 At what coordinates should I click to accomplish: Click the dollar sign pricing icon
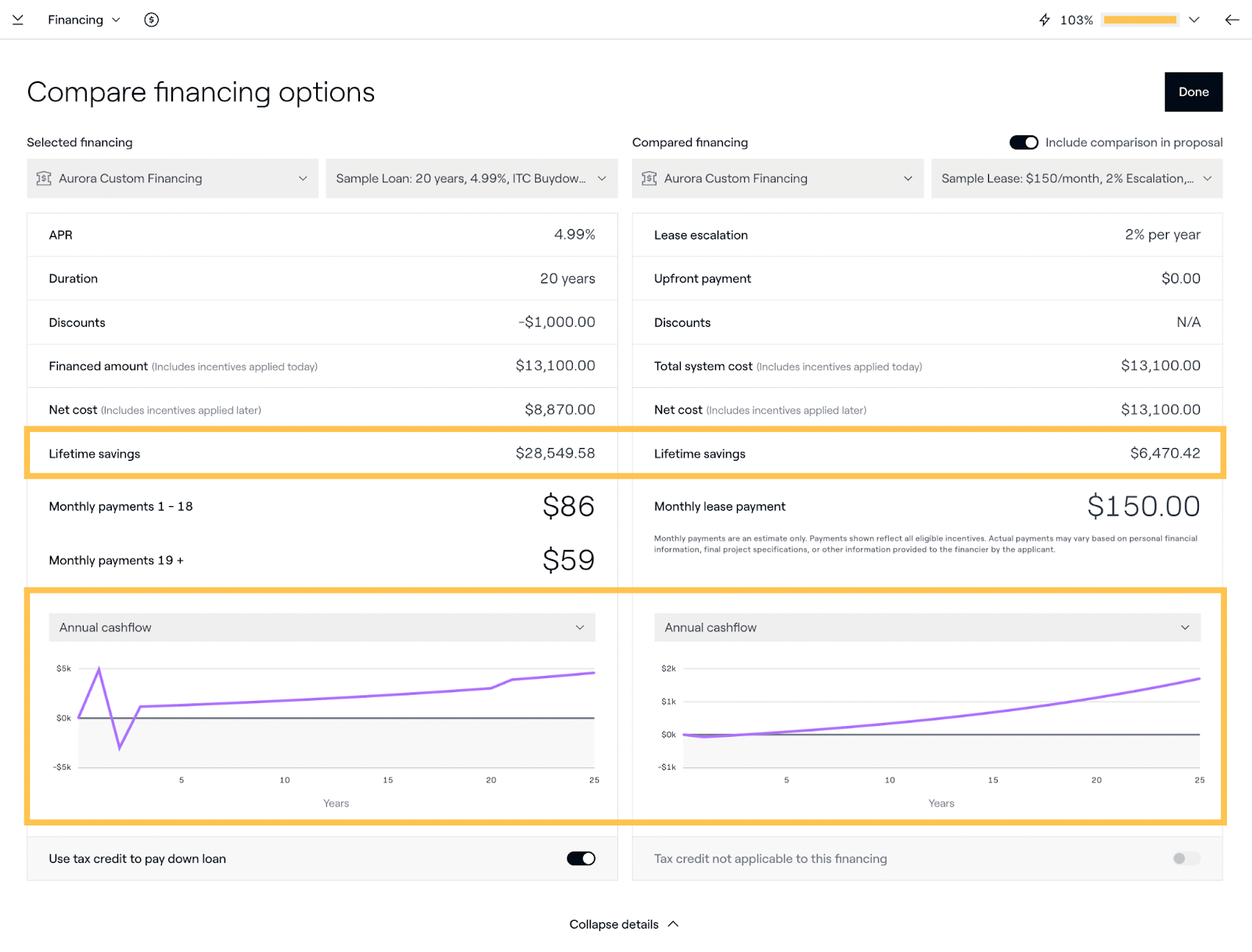pyautogui.click(x=152, y=20)
